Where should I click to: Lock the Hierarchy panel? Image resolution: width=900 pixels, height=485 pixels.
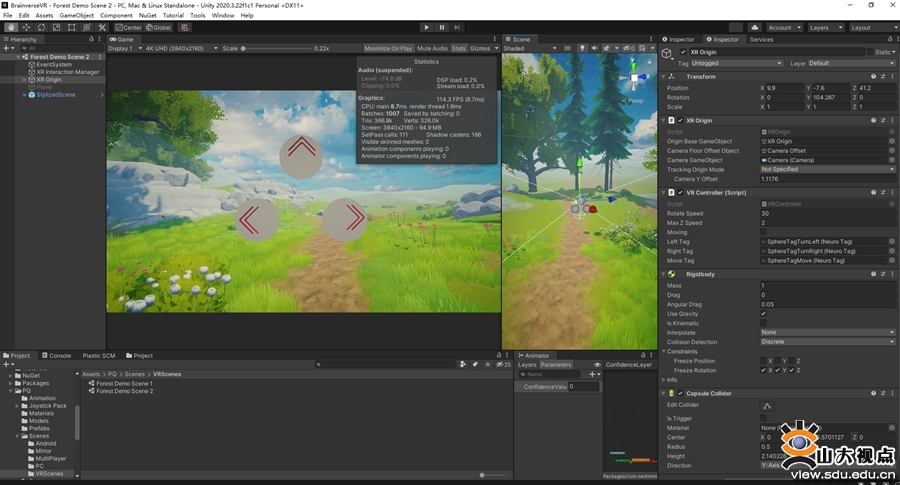(91, 39)
